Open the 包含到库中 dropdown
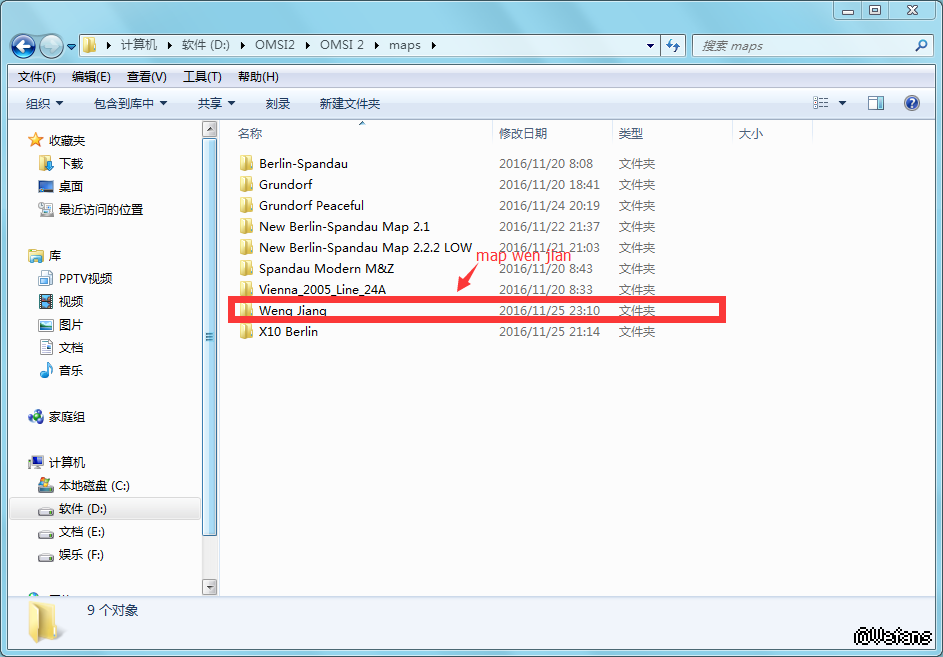 pos(131,103)
